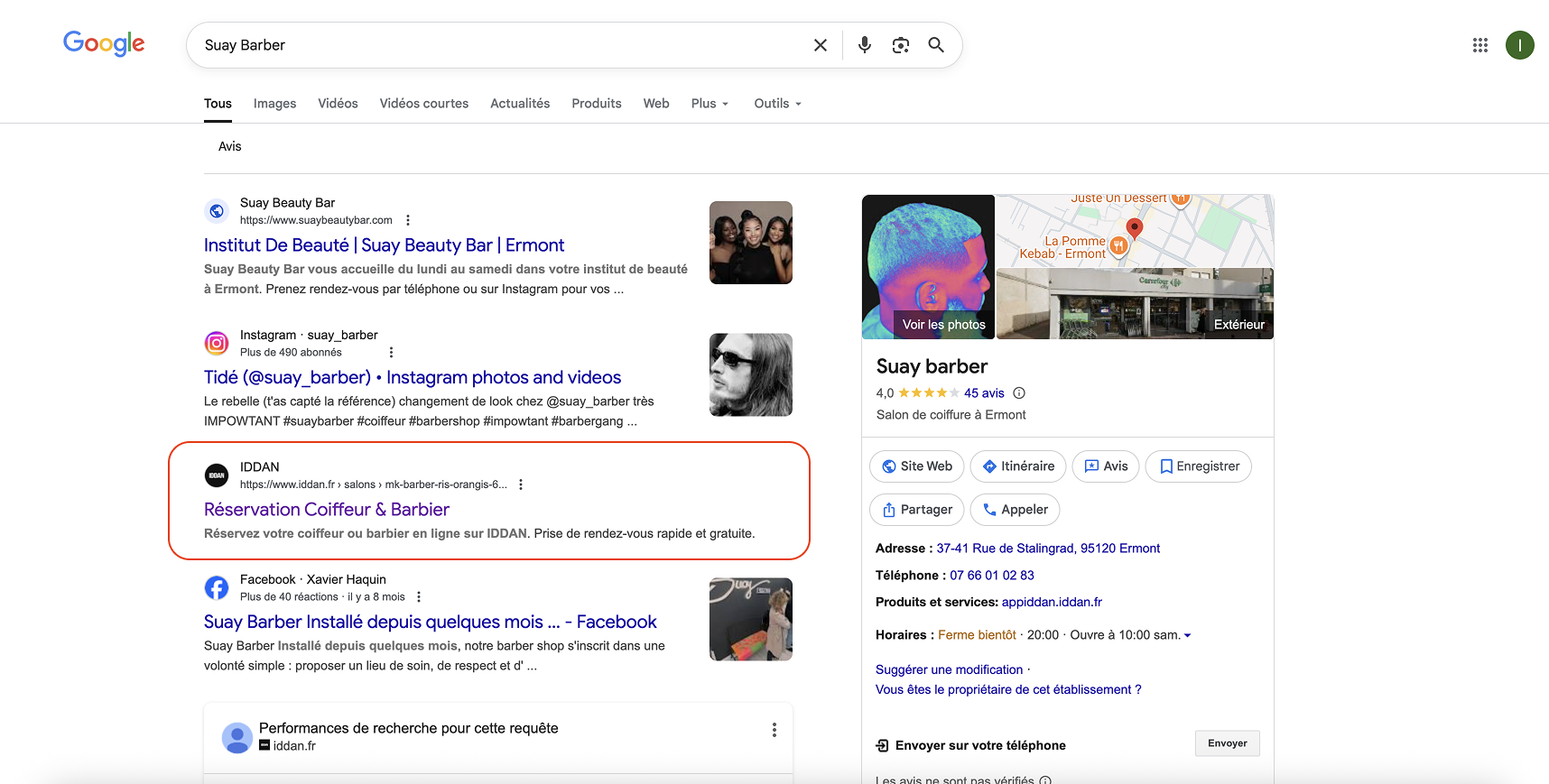The height and width of the screenshot is (784, 1549).
Task: Open options for Performances de recherche card
Action: click(x=774, y=730)
